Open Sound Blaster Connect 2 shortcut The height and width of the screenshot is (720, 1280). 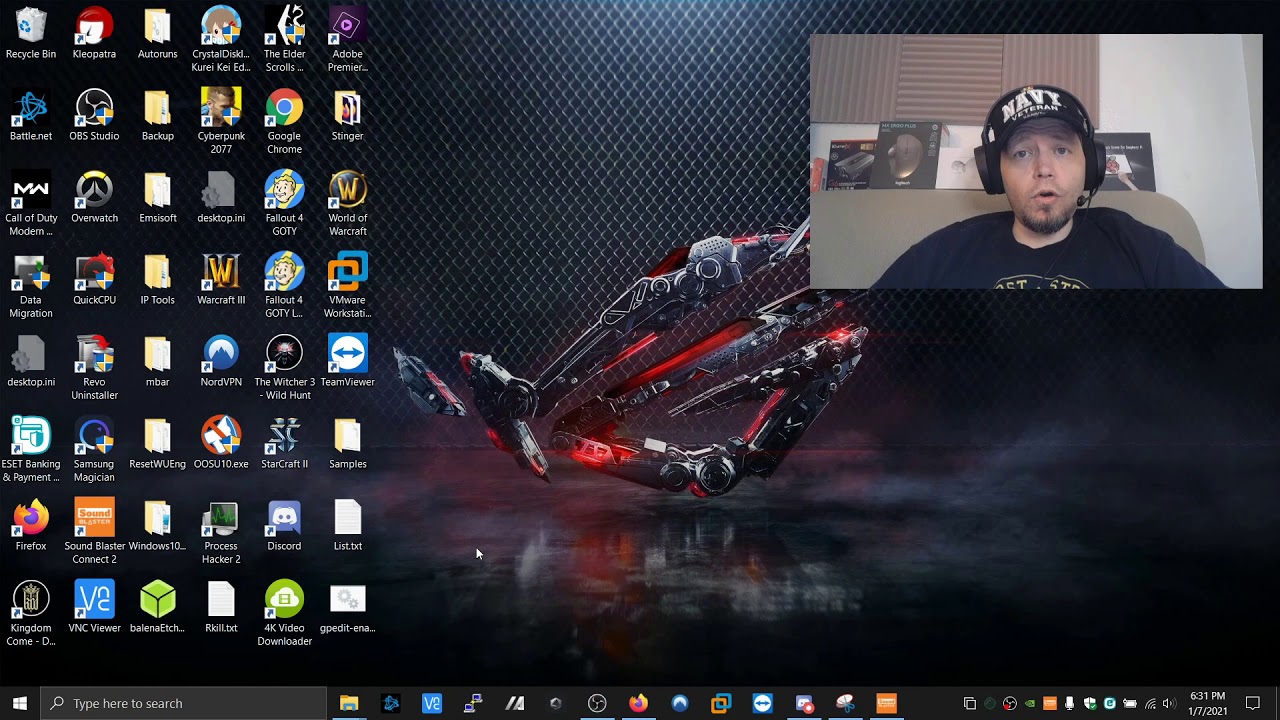tap(94, 532)
